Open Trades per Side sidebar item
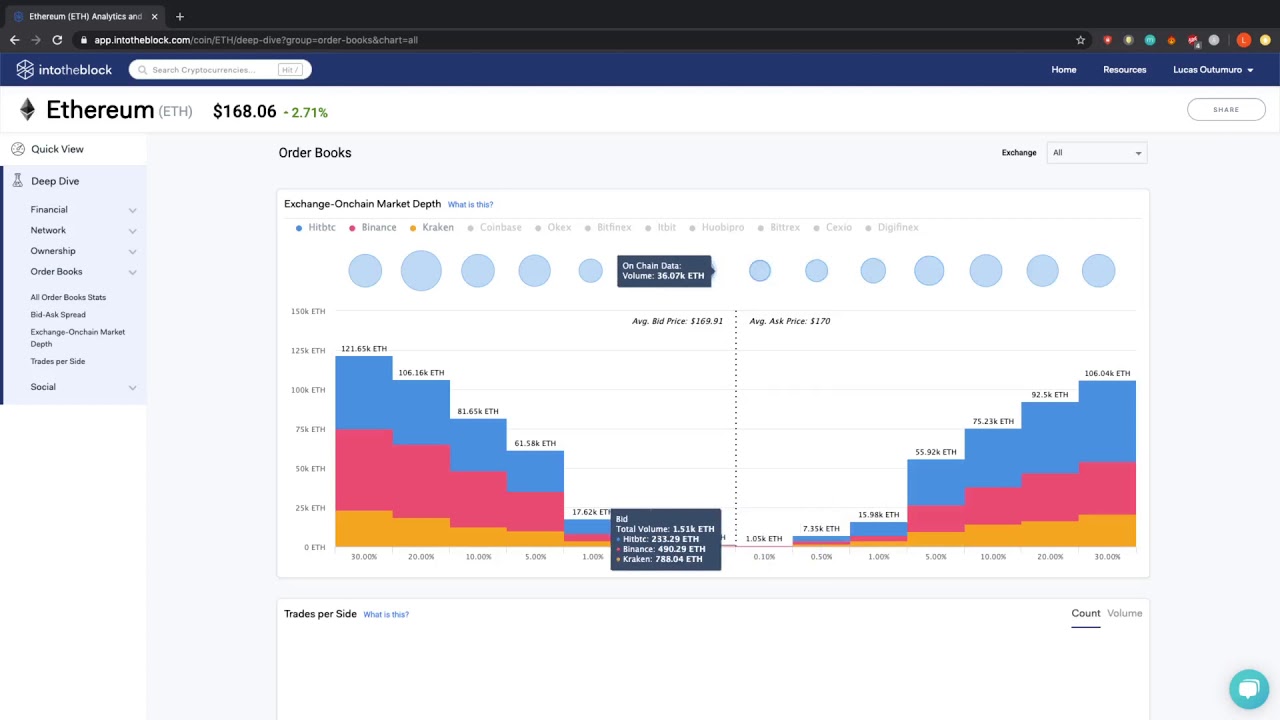Viewport: 1280px width, 720px height. click(x=58, y=361)
